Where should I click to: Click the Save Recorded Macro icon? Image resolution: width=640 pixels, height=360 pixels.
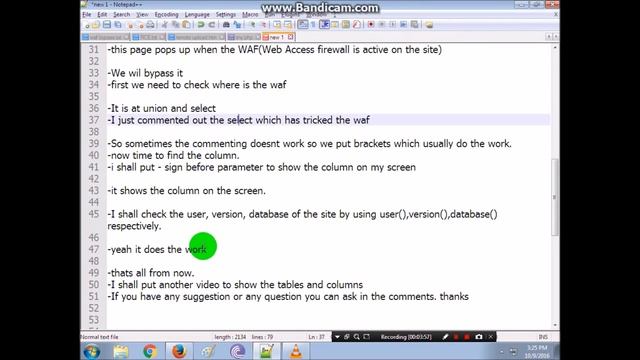415,25
